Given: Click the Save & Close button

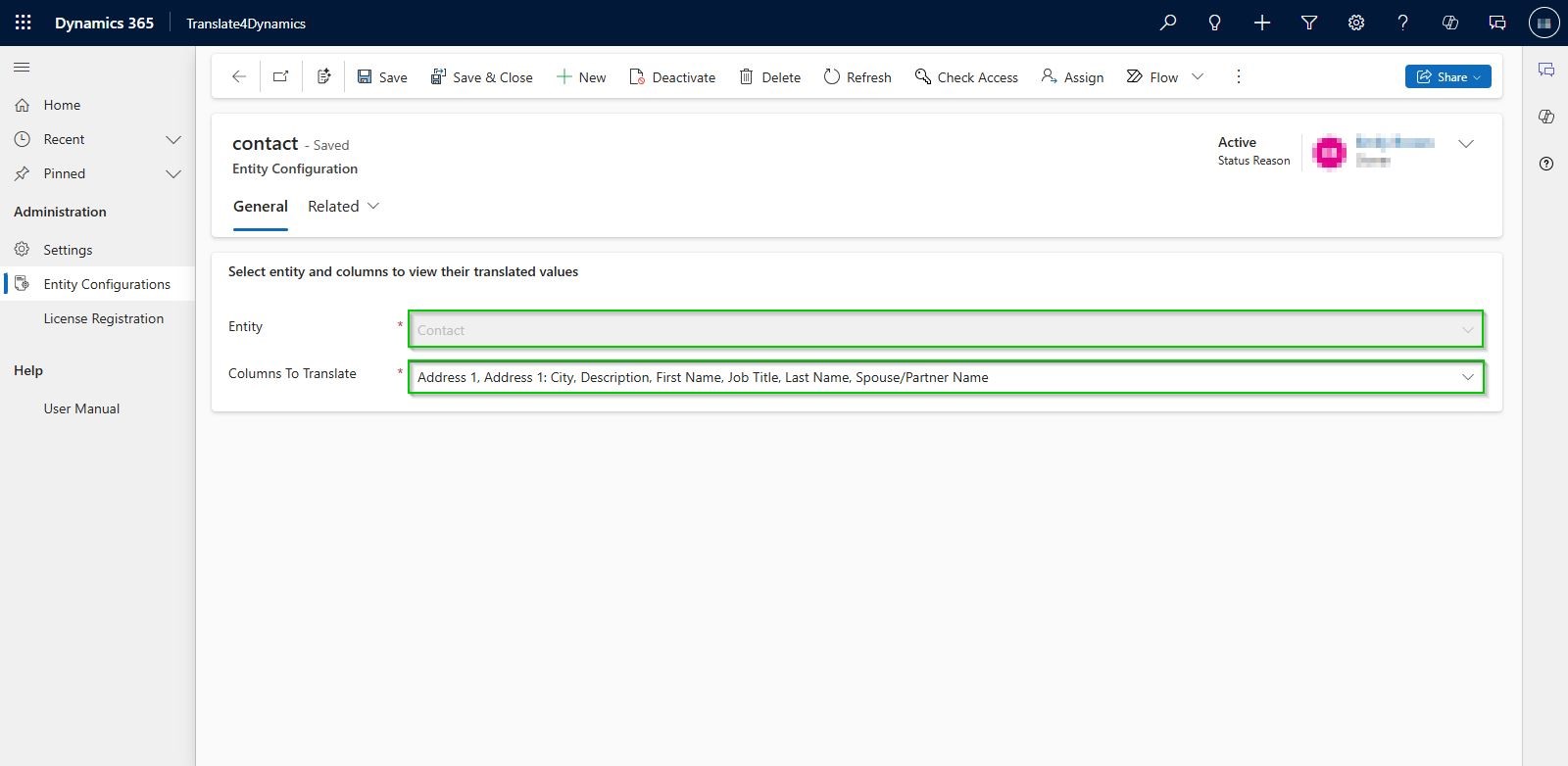Looking at the screenshot, I should click(481, 76).
